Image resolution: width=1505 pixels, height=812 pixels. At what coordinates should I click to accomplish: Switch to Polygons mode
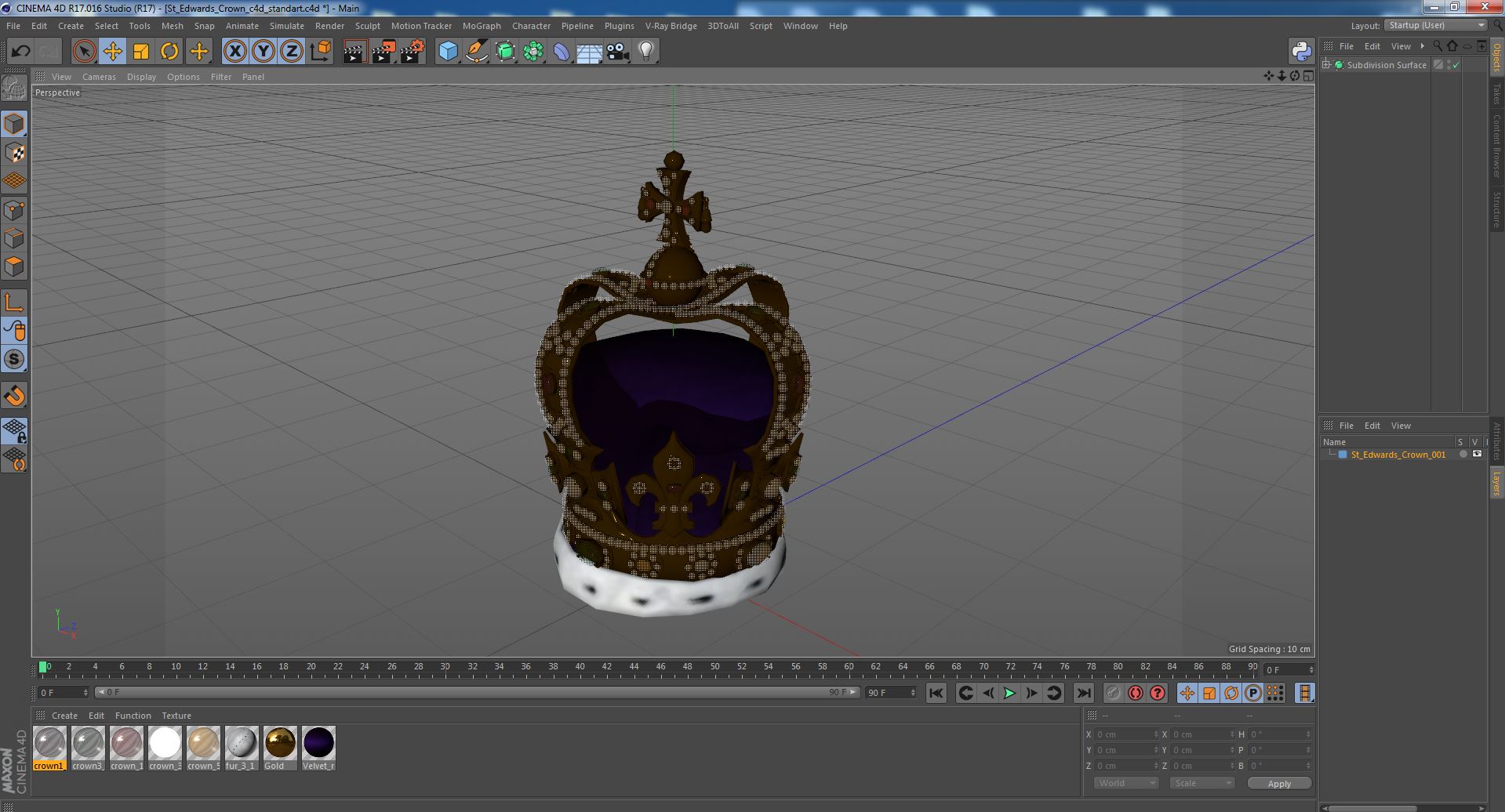(15, 266)
